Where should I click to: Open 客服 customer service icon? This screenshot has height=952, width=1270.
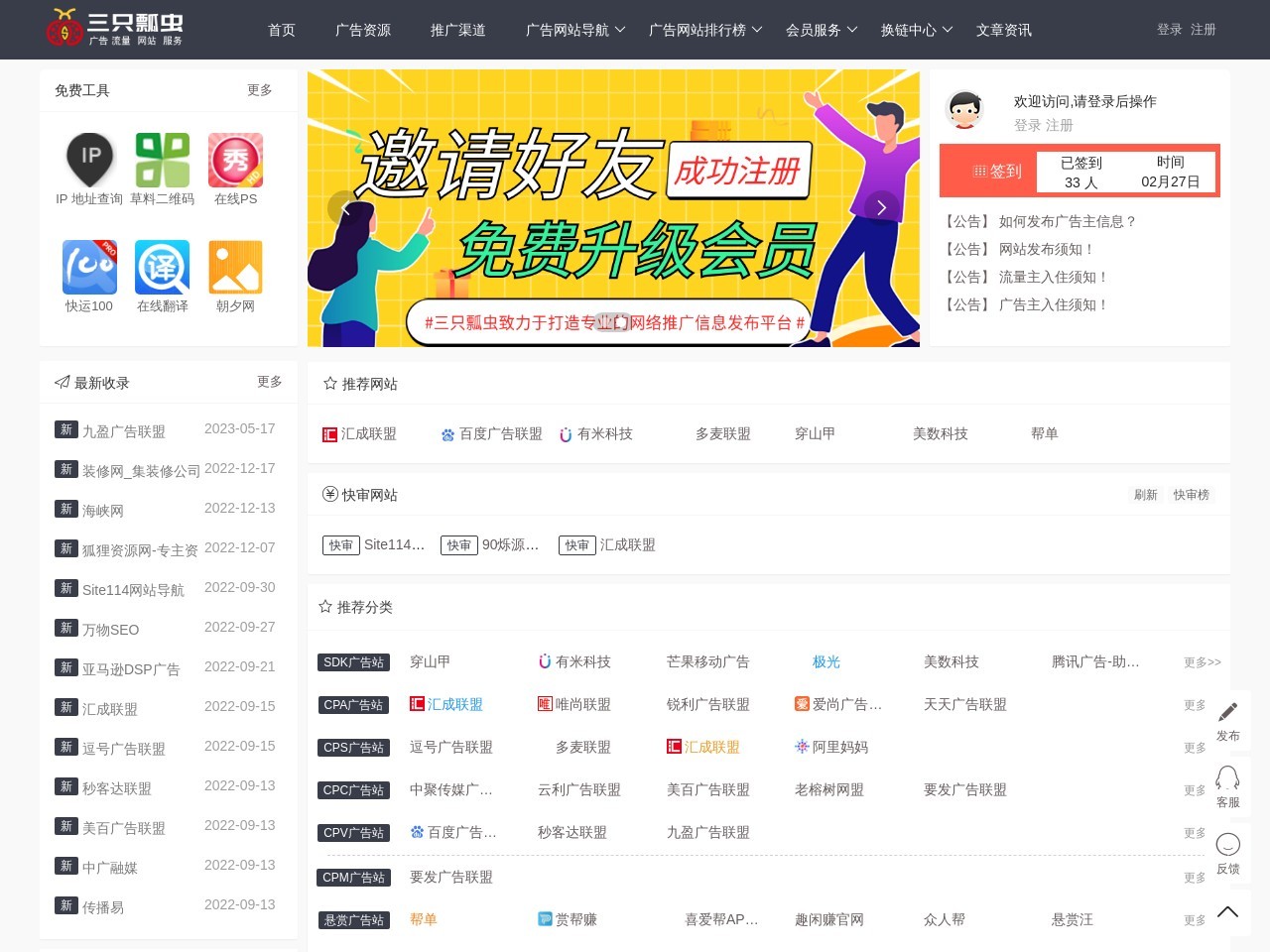[1227, 778]
